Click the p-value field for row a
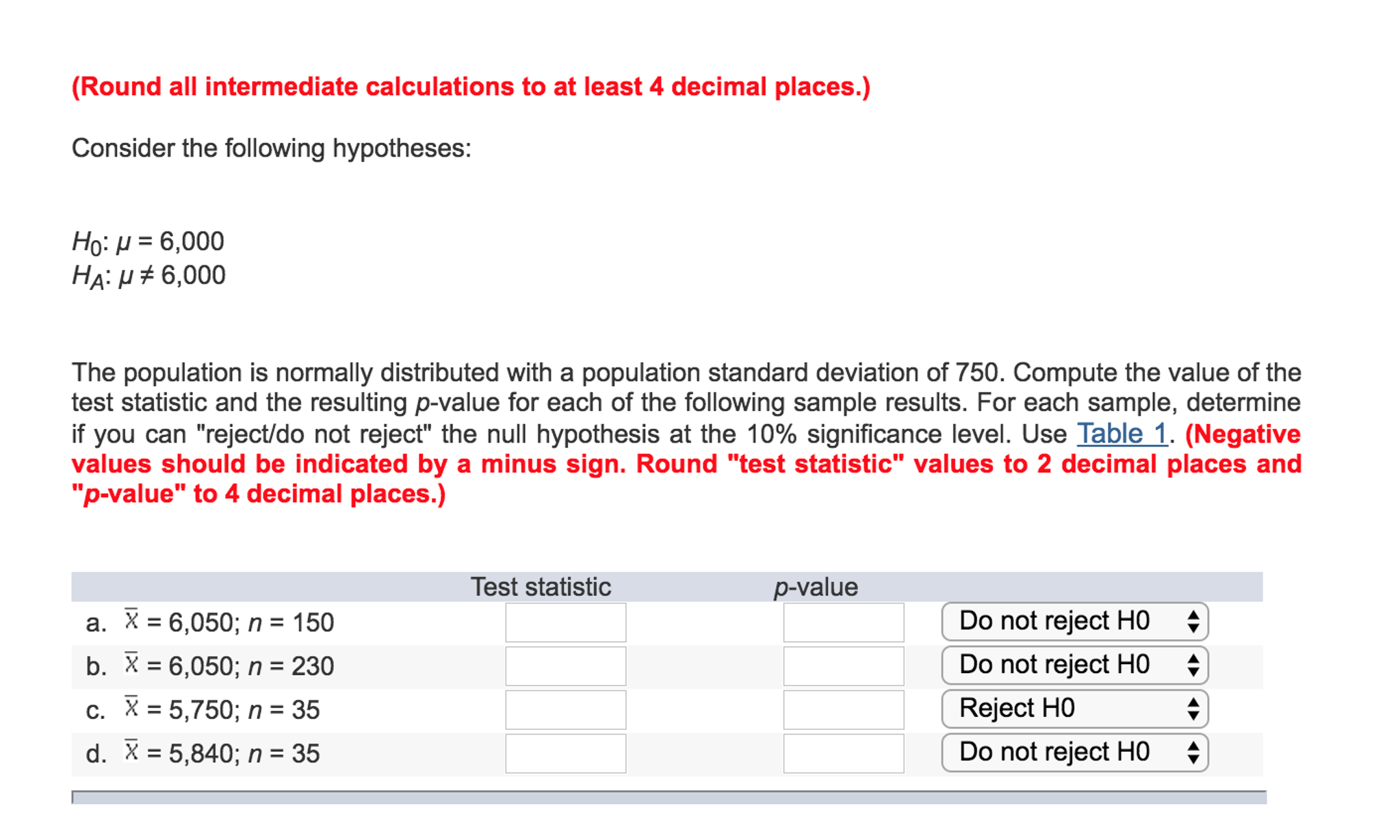This screenshot has width=1400, height=840. [x=843, y=622]
